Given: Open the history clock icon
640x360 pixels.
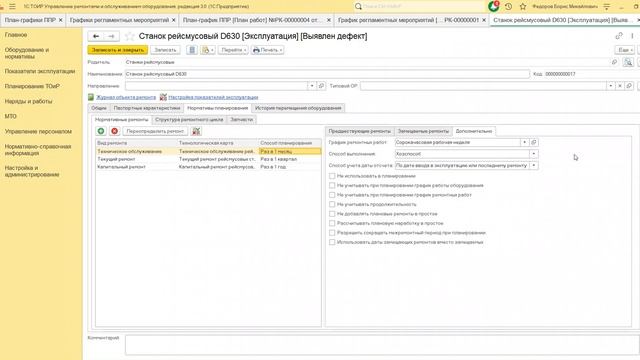Looking at the screenshot, I should coord(509,7).
